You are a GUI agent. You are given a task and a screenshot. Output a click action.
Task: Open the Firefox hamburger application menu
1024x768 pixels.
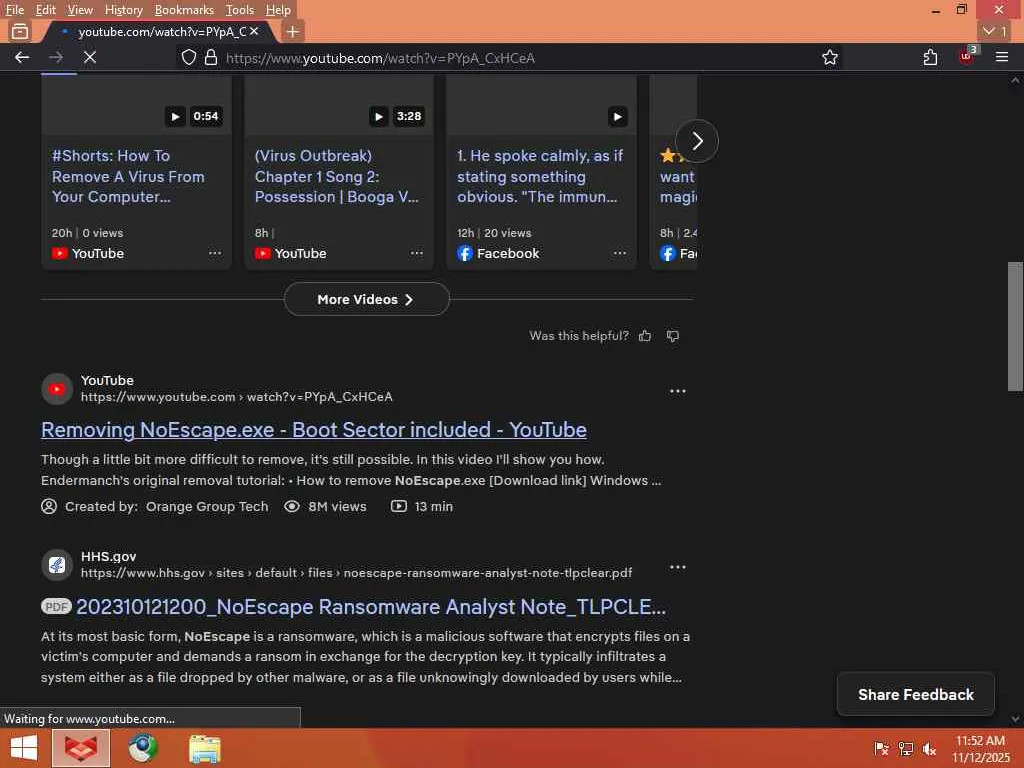click(x=1002, y=57)
